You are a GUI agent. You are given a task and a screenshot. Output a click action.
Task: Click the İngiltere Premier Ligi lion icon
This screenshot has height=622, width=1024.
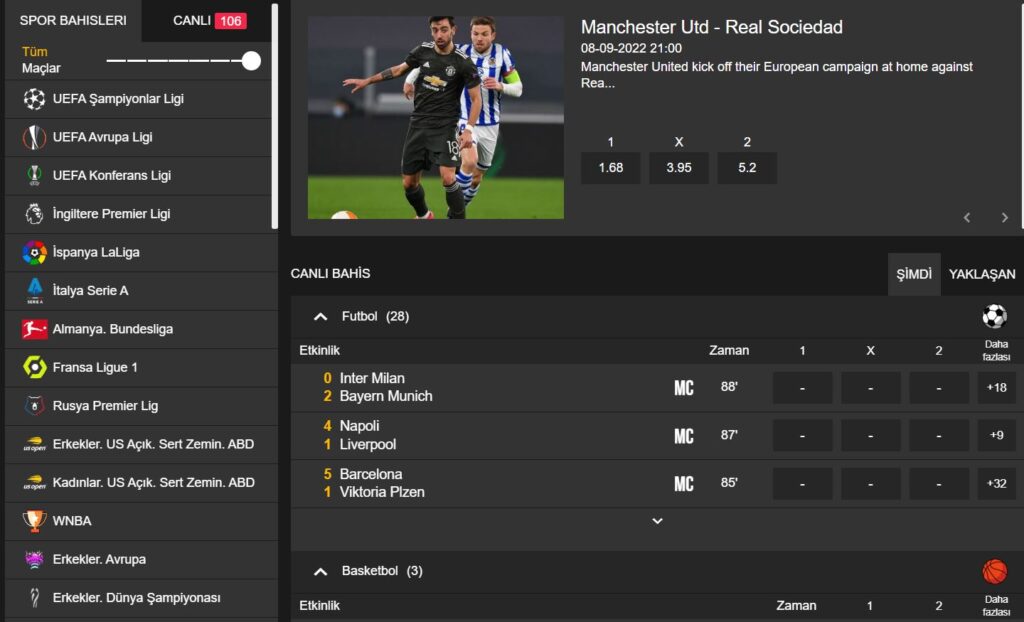tap(35, 214)
